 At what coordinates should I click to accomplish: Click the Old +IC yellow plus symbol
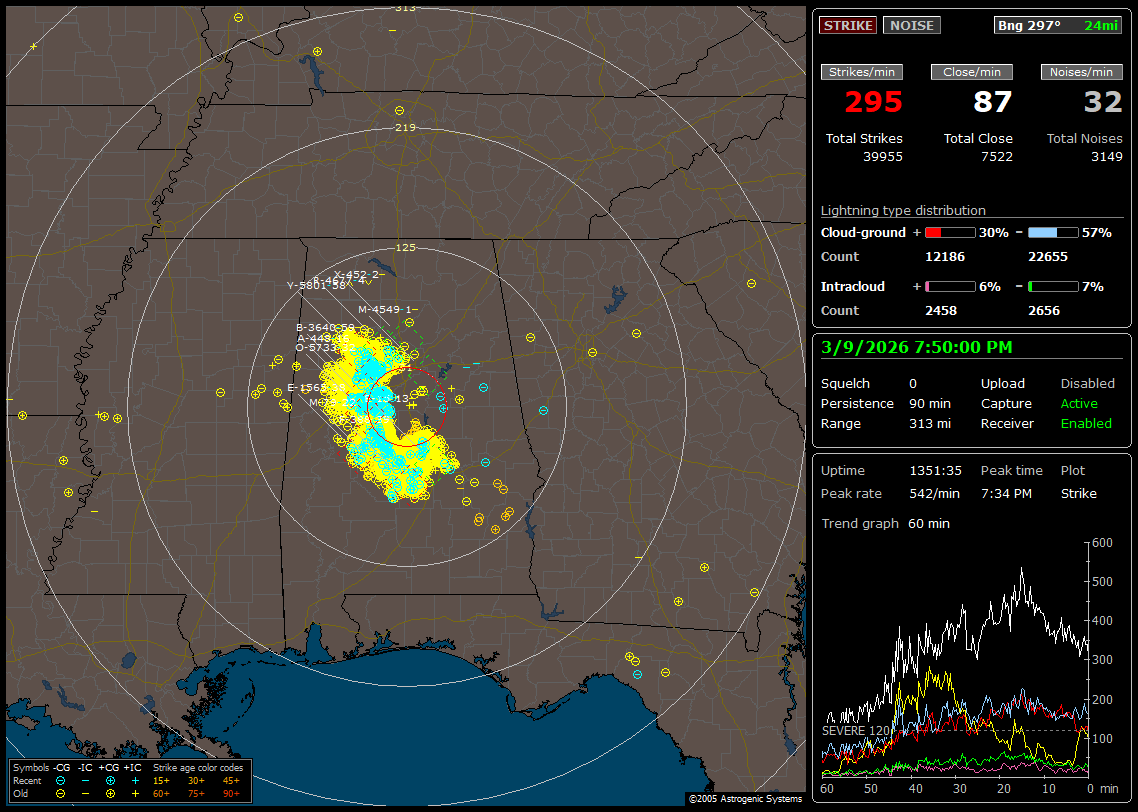point(135,793)
